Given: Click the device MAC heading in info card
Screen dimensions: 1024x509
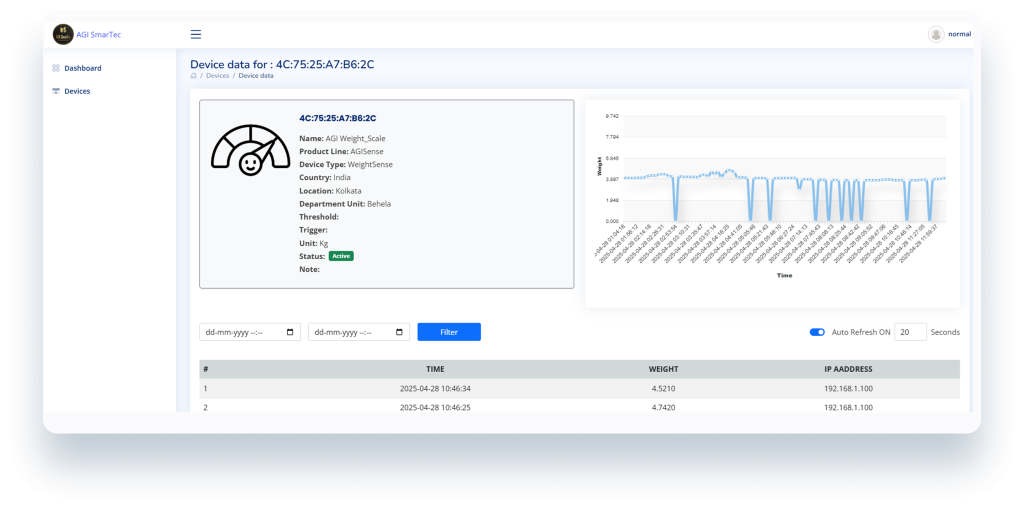Looking at the screenshot, I should 338,118.
